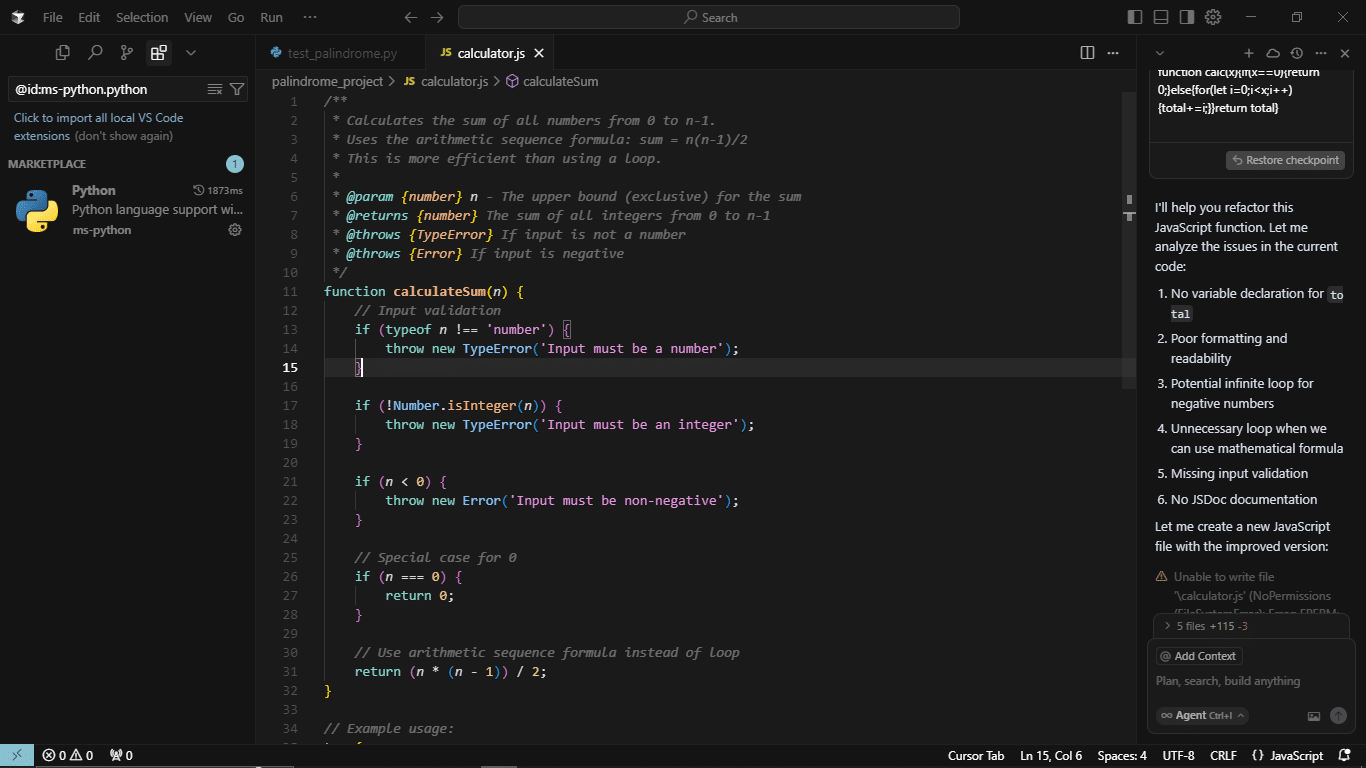This screenshot has height=768, width=1366.
Task: Click the don't show again link
Action: pos(124,136)
